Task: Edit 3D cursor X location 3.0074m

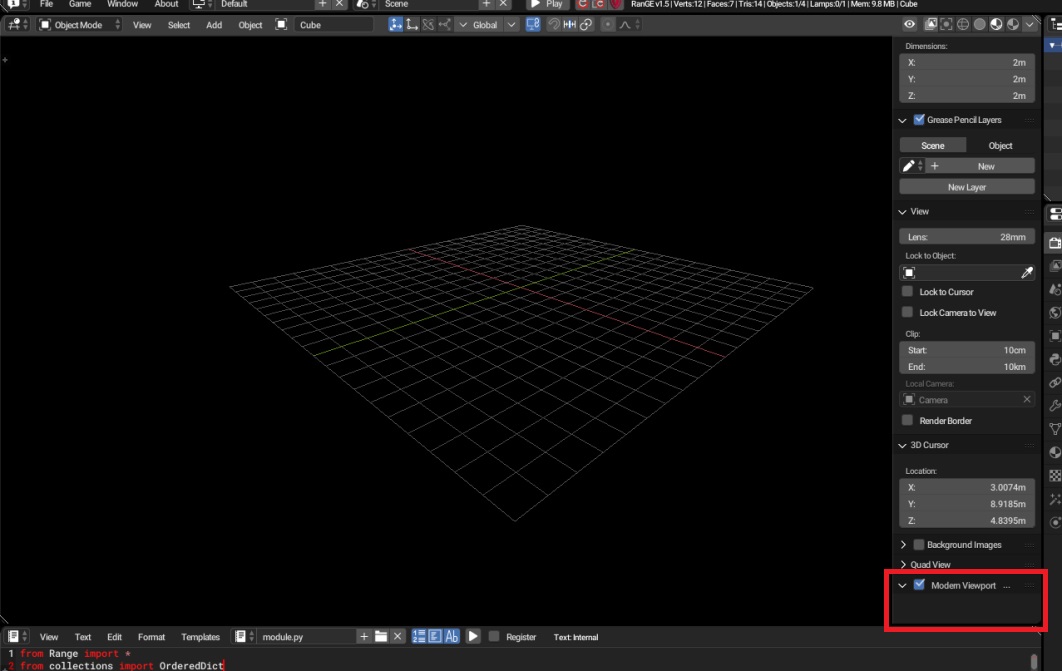Action: [967, 487]
